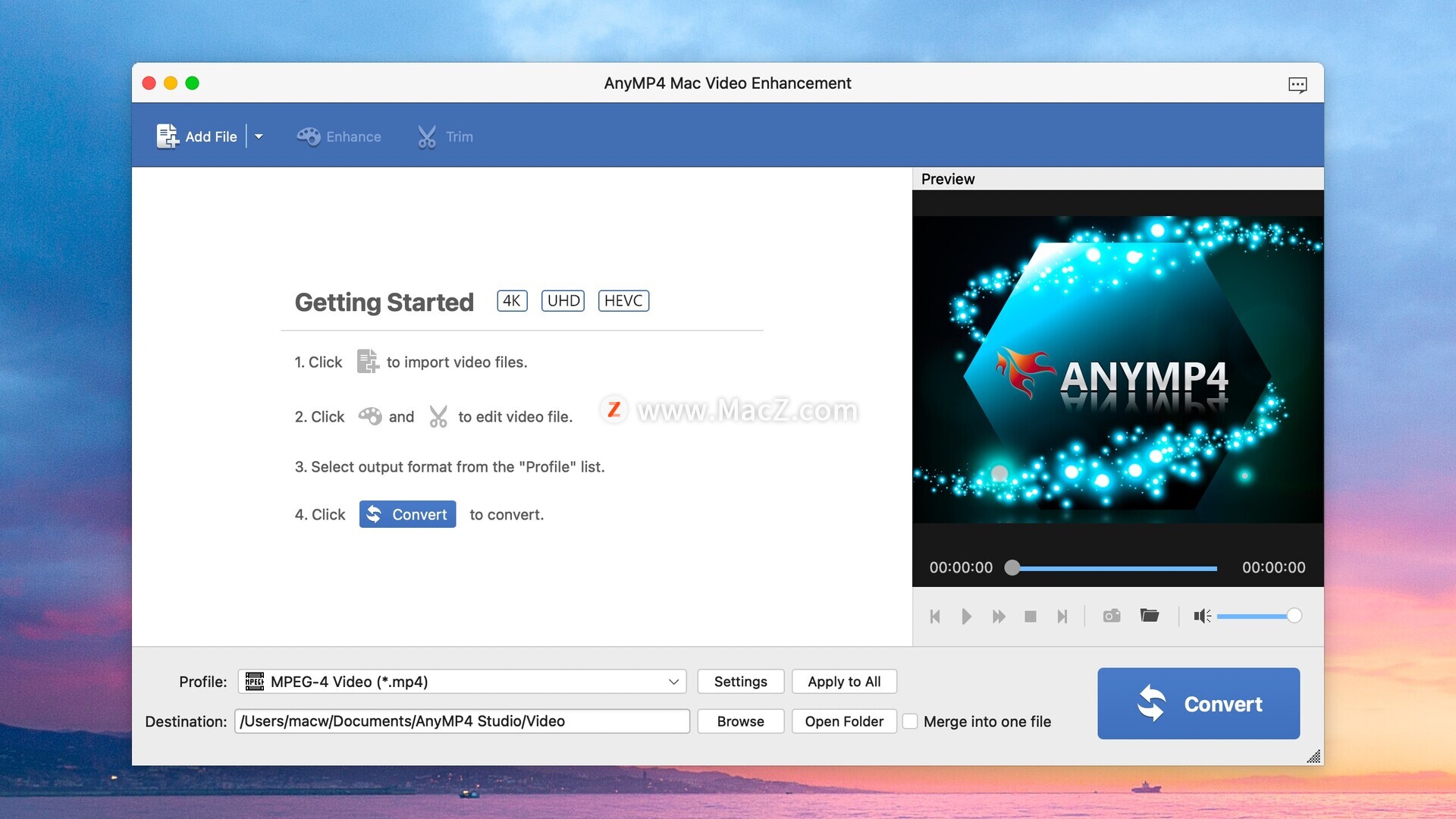Click the scissors icon in step 2

(438, 416)
